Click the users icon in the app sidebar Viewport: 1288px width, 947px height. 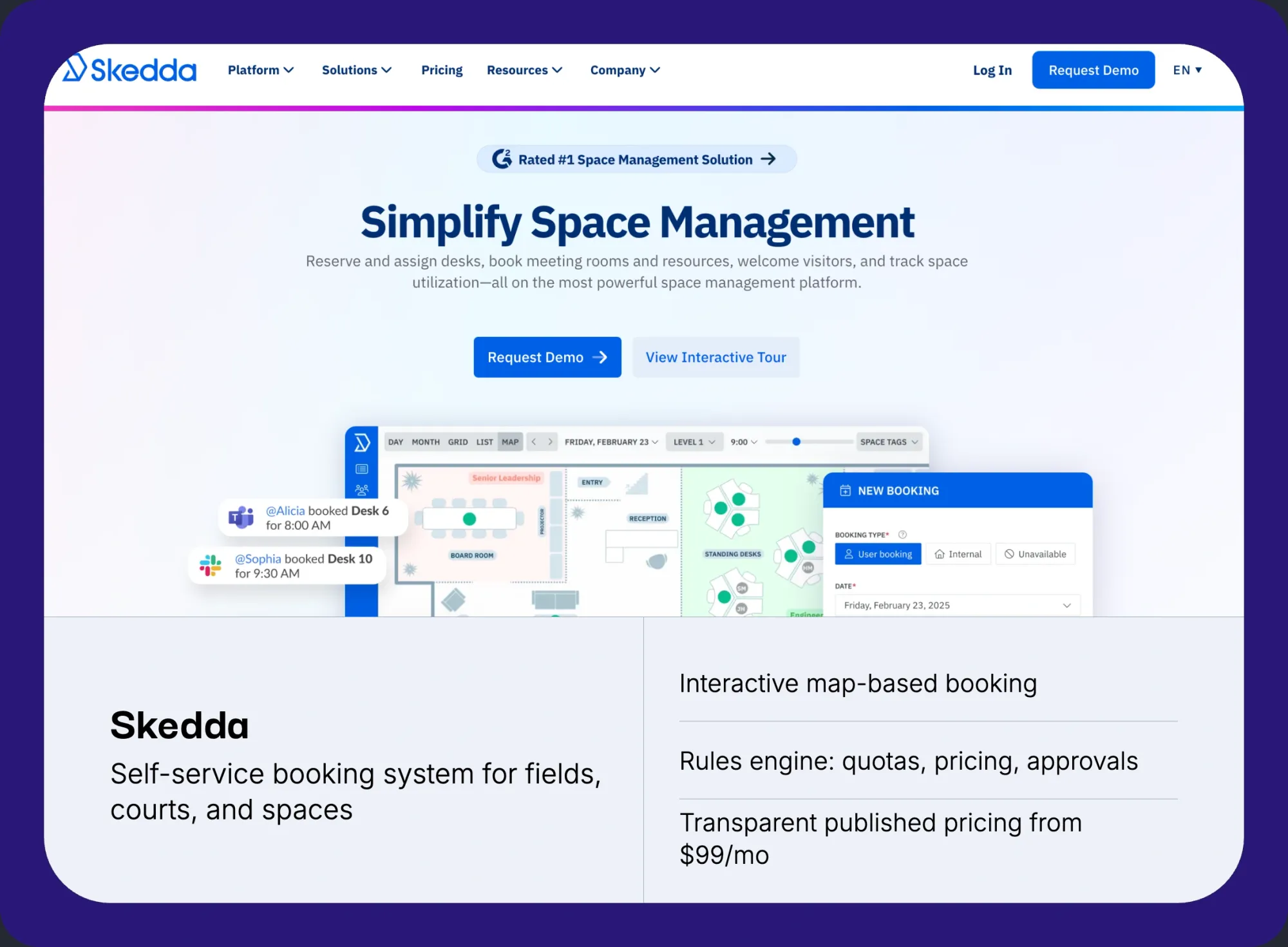click(362, 490)
